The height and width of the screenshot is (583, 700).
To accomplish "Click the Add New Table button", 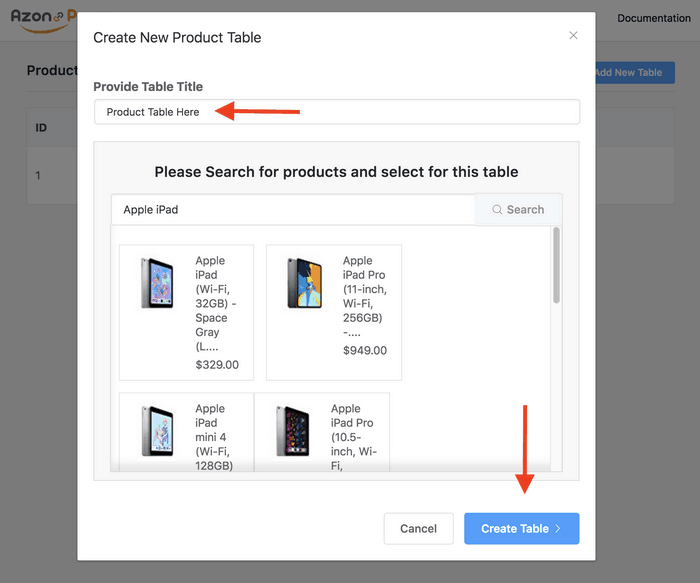I will (635, 72).
